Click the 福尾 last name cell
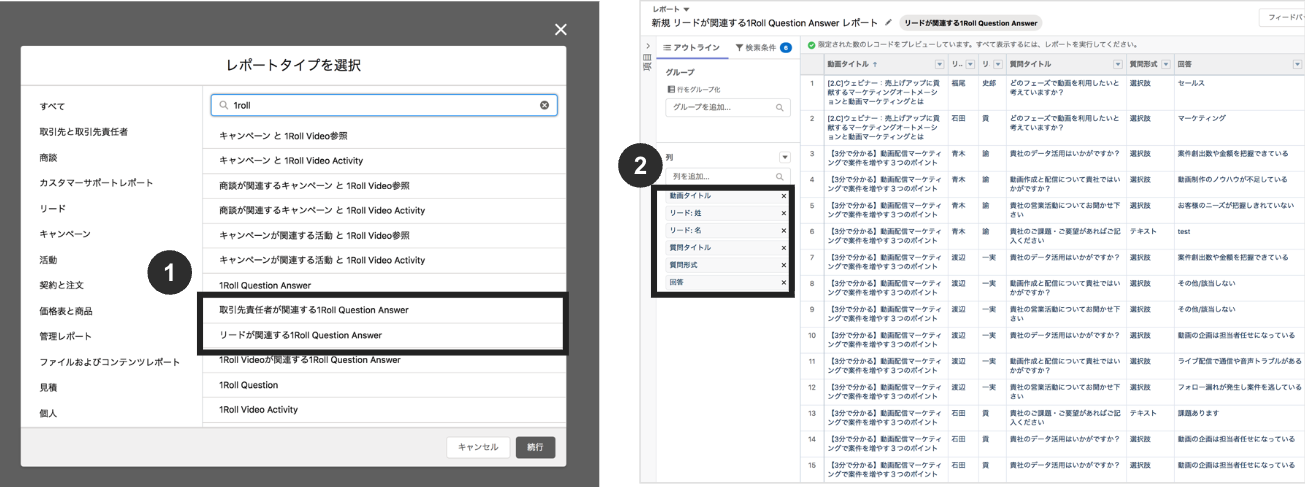 pos(958,82)
